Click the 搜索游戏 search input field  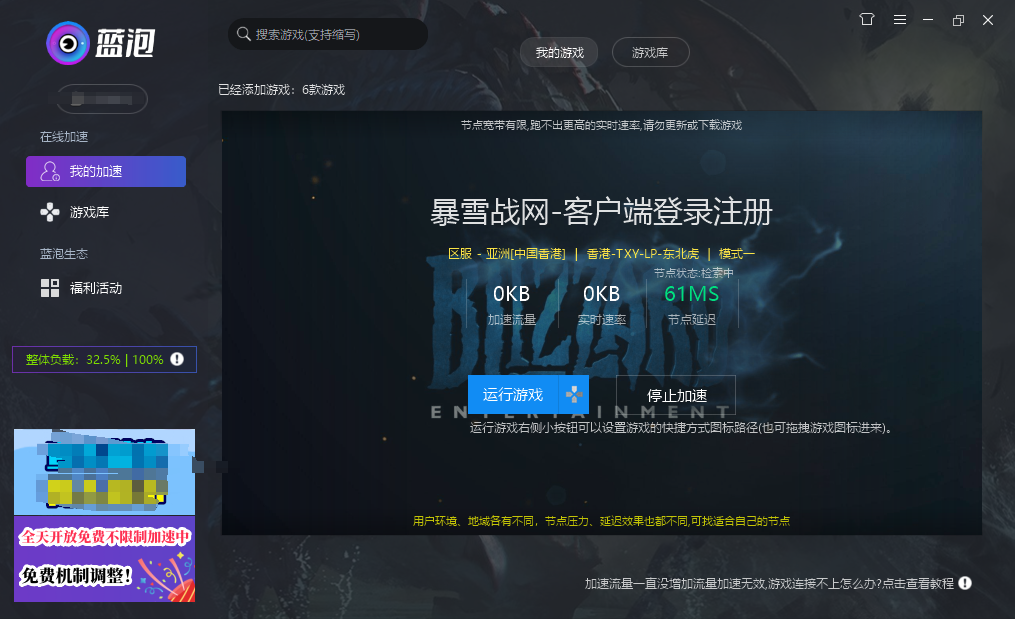click(335, 34)
